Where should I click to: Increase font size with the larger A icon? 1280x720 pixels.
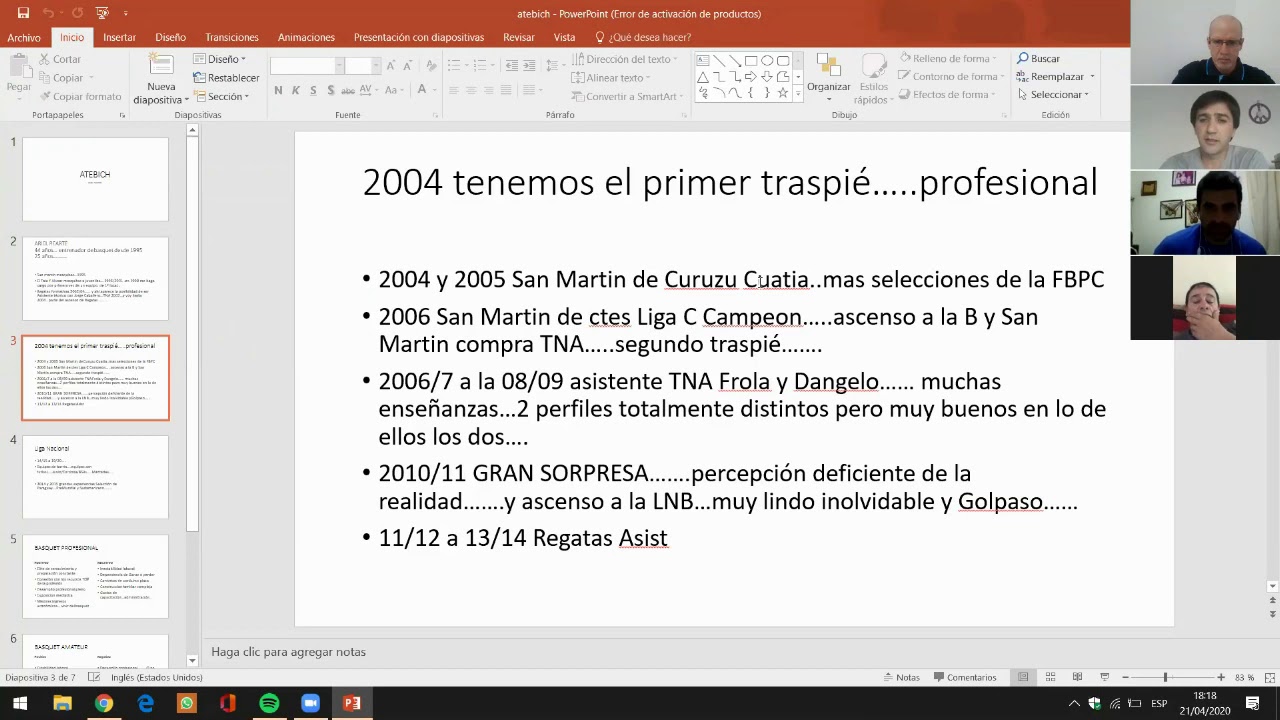pos(390,66)
